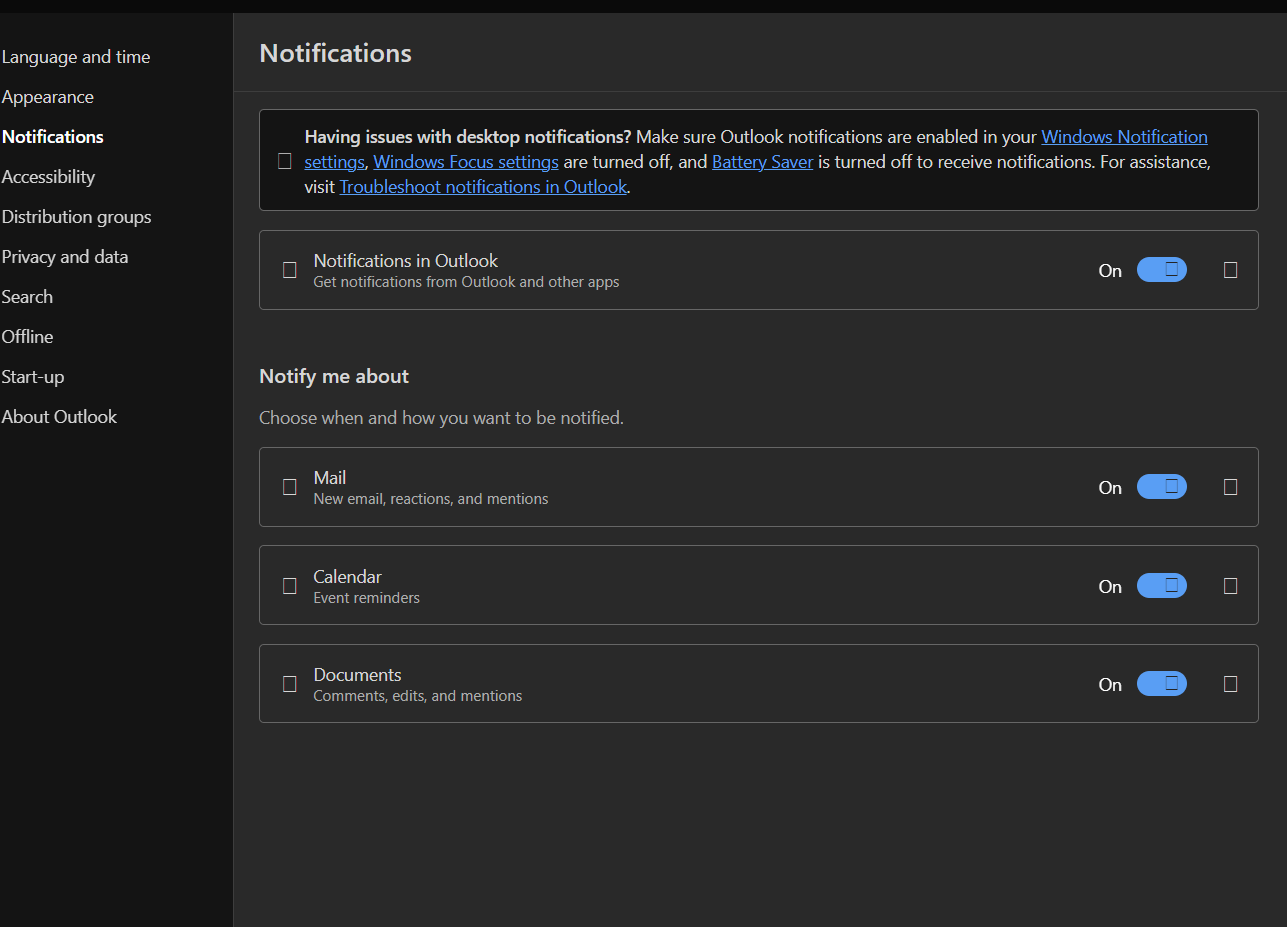Screen dimensions: 1287x927
Task: Open the Windows Notification settings link
Action: coord(1124,137)
